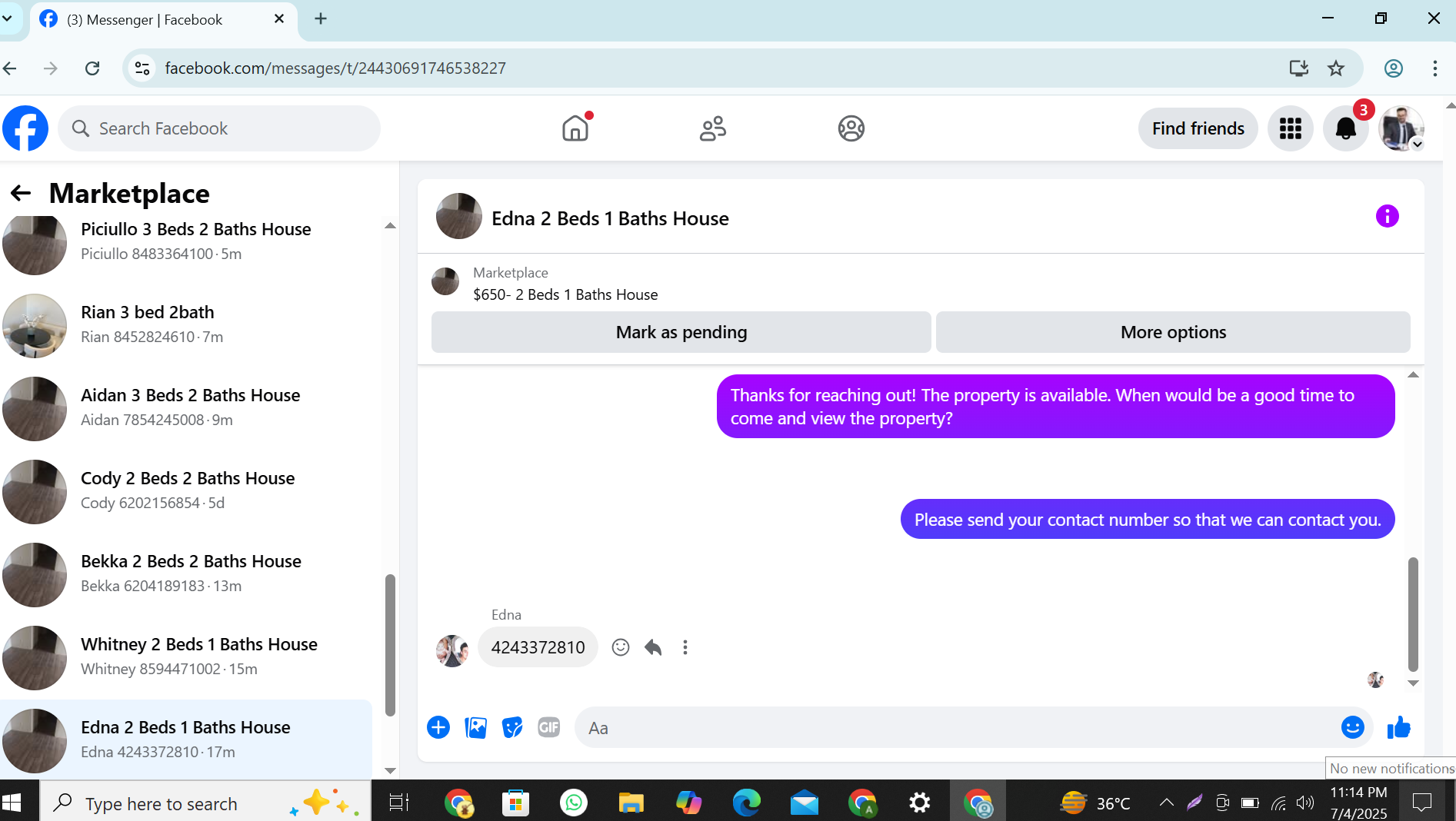Image resolution: width=1456 pixels, height=821 pixels.
Task: Launch Microsoft Edge from the taskbar
Action: 747,803
